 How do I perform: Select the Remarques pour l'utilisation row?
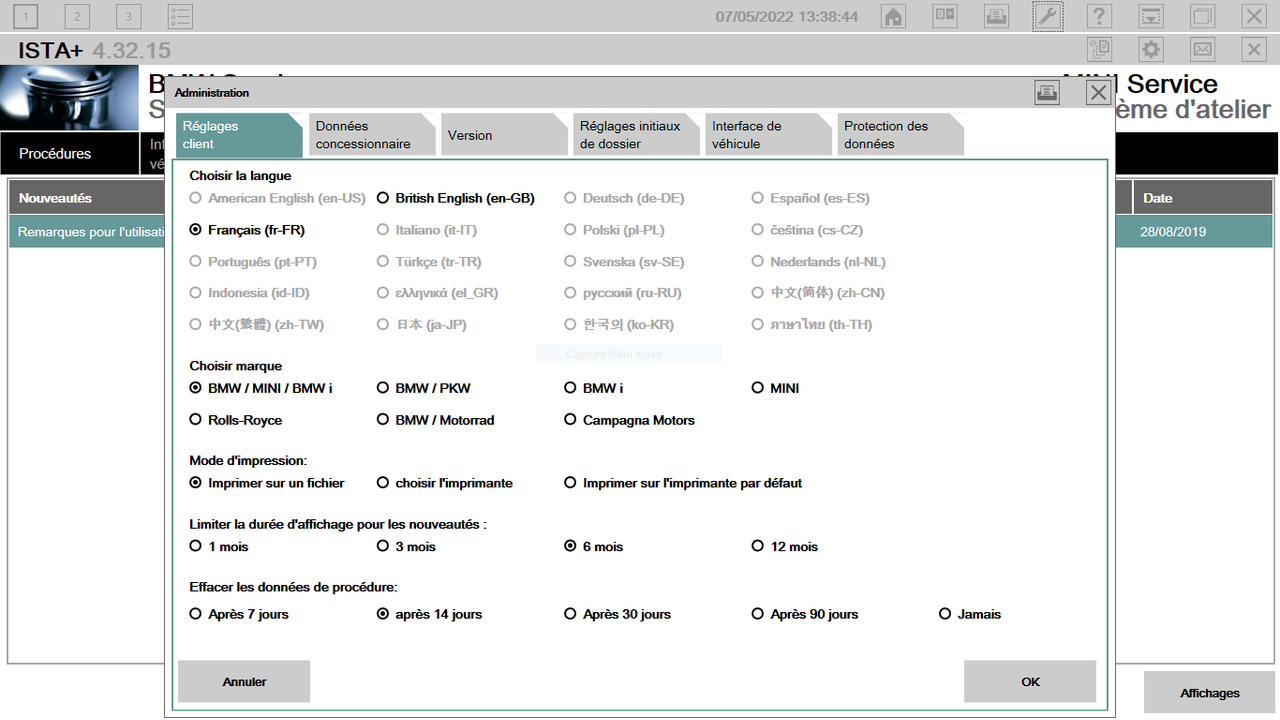click(x=86, y=231)
